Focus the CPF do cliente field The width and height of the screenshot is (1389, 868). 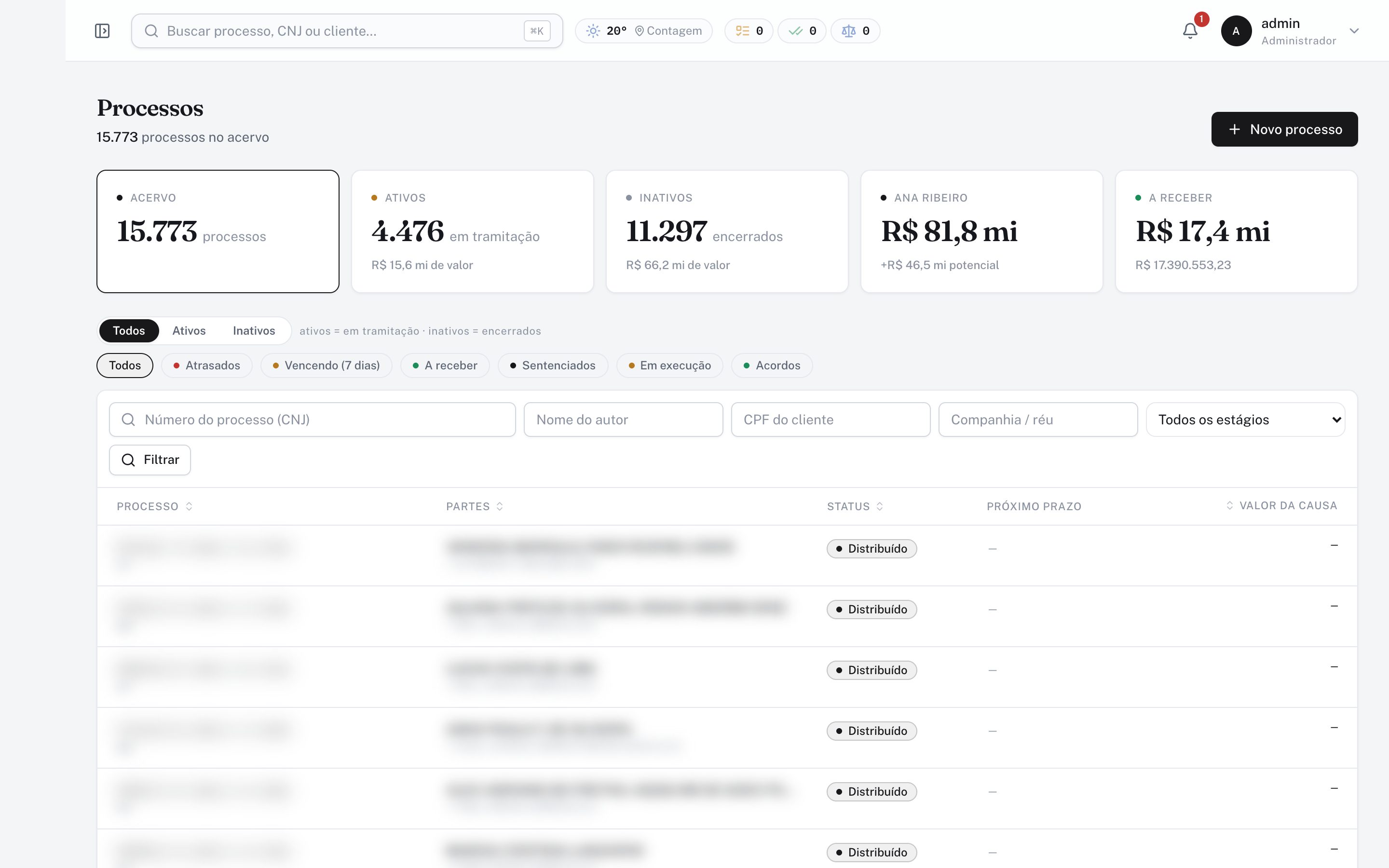point(831,420)
